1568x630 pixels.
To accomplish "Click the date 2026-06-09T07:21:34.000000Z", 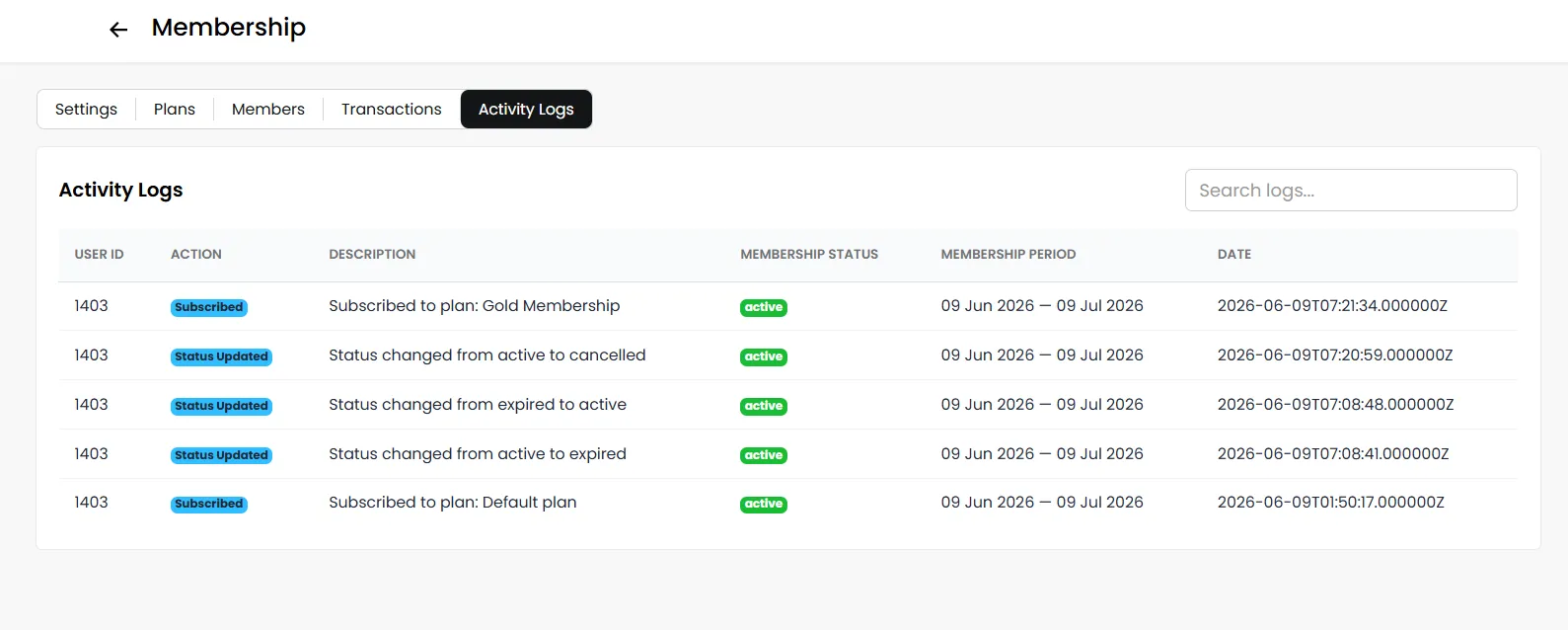I will tap(1332, 306).
